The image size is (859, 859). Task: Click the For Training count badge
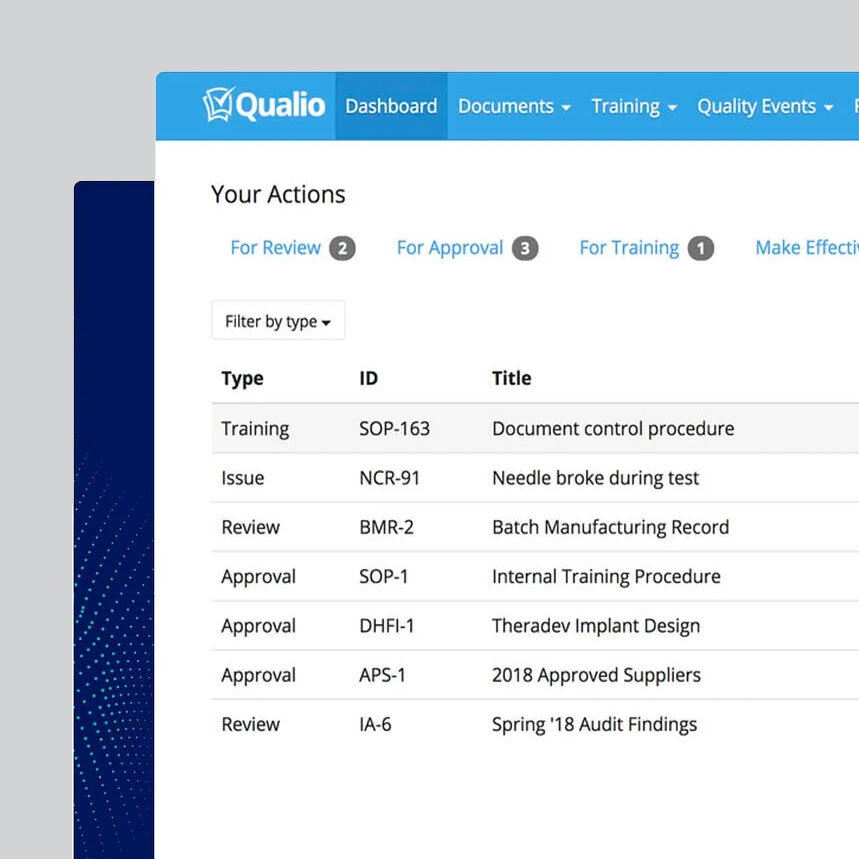pos(701,249)
